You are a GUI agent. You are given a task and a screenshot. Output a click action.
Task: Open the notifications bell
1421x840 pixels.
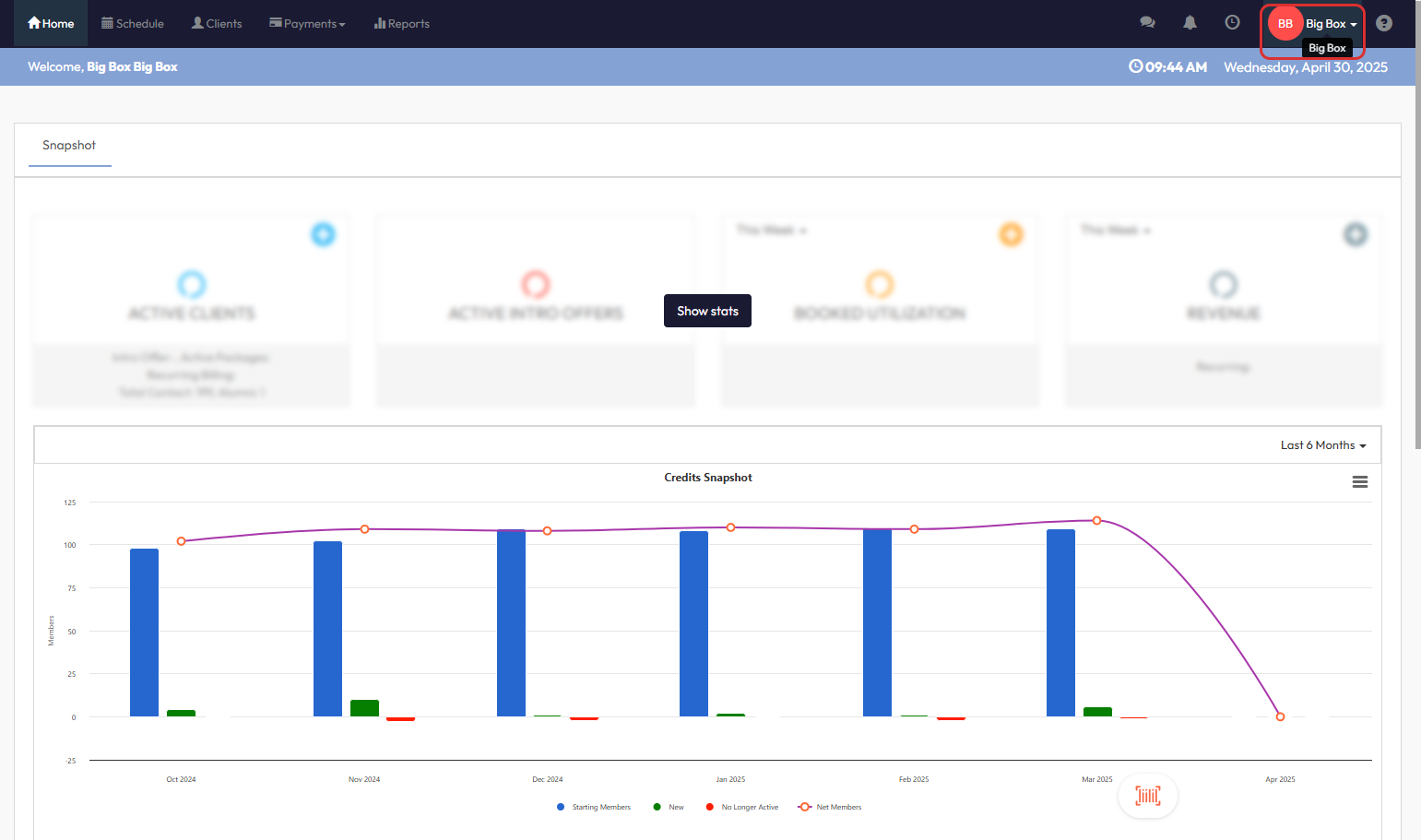(x=1190, y=23)
